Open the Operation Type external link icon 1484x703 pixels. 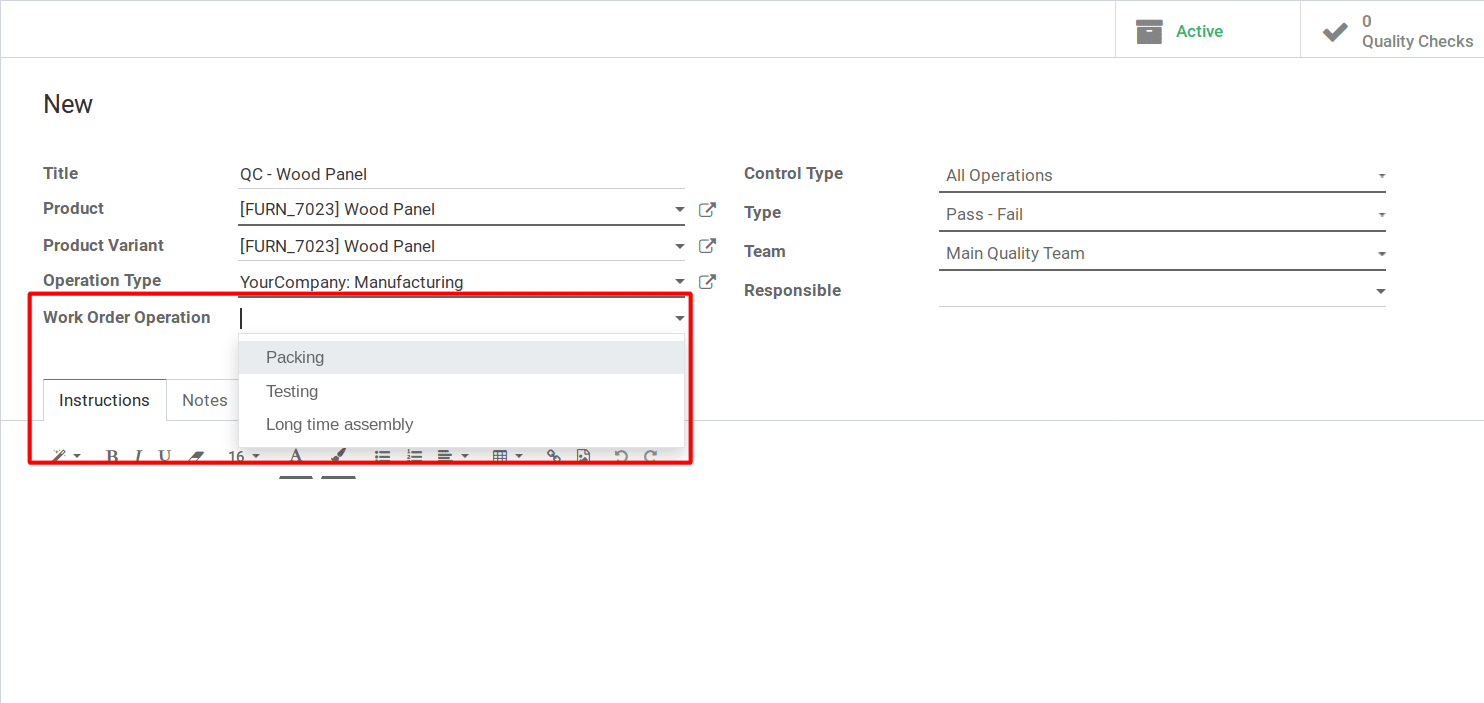click(707, 282)
